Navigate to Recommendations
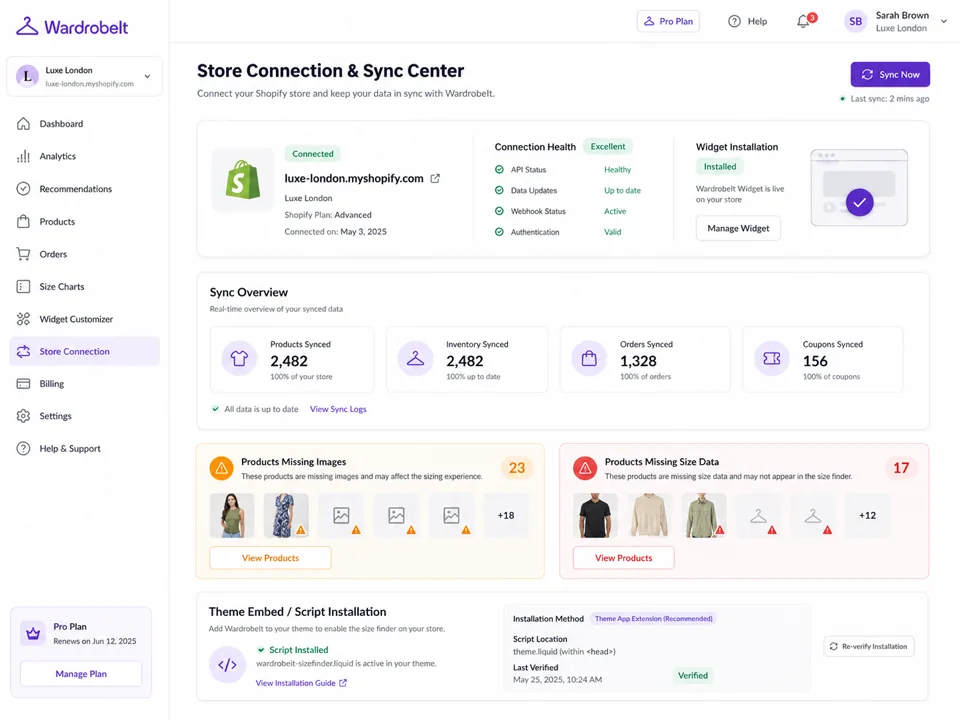The height and width of the screenshot is (720, 960). tap(84, 189)
